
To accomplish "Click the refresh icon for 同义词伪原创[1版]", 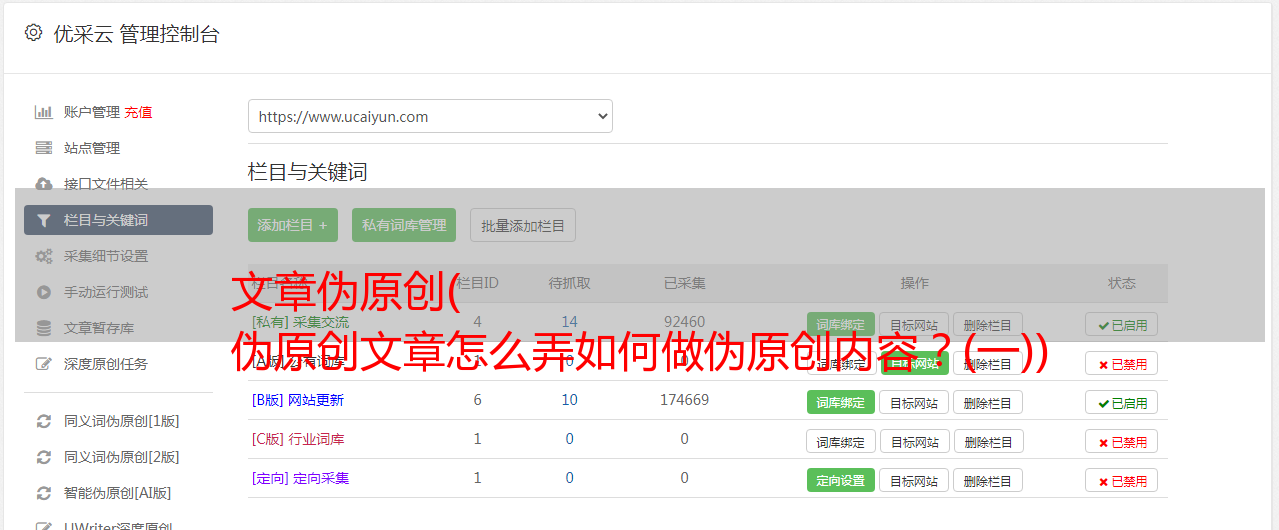I will point(44,421).
